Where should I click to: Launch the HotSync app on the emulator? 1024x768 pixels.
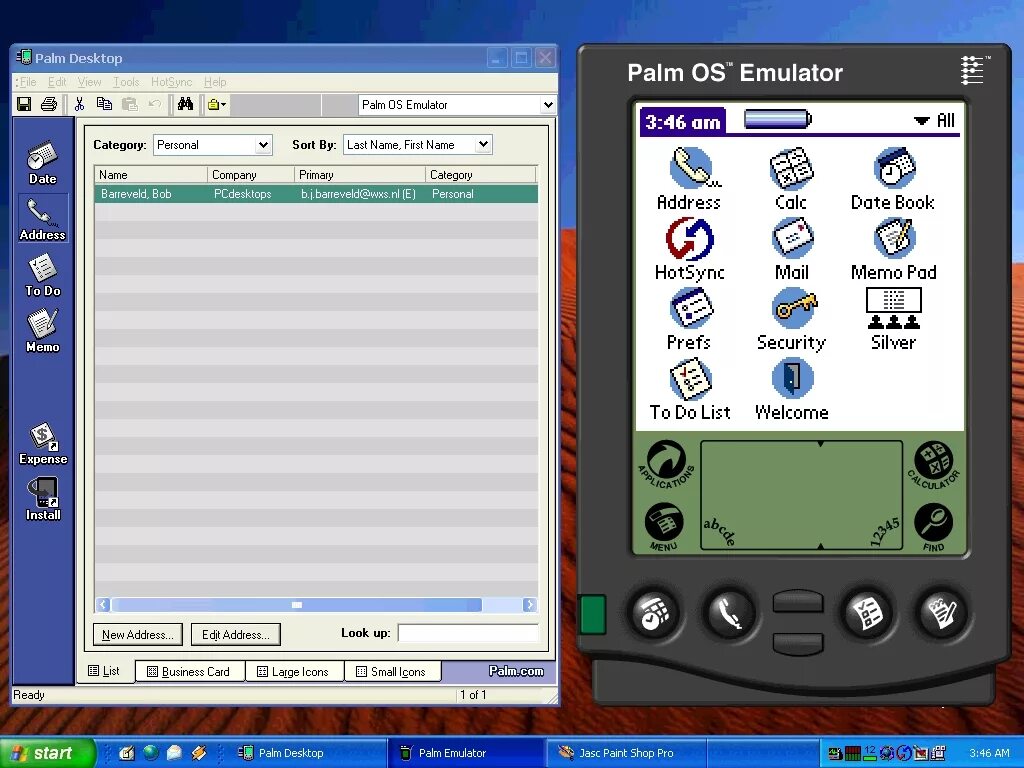689,249
